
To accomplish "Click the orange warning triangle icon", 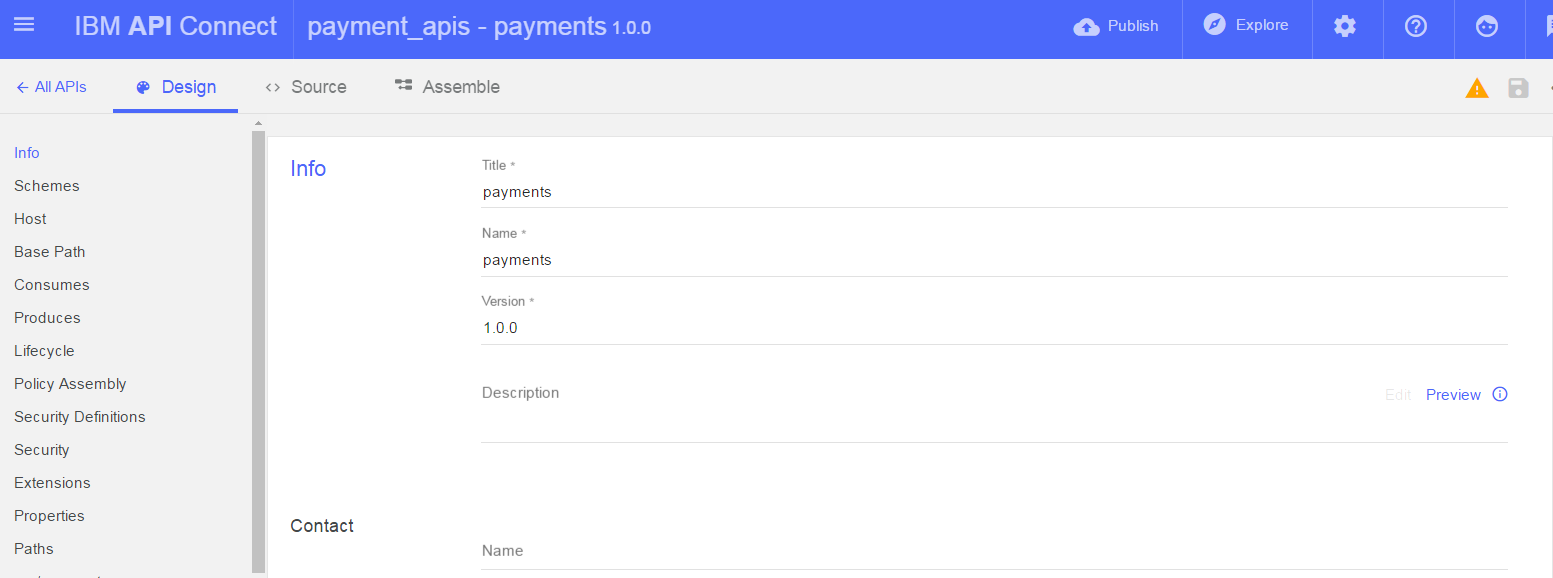I will pyautogui.click(x=1477, y=88).
